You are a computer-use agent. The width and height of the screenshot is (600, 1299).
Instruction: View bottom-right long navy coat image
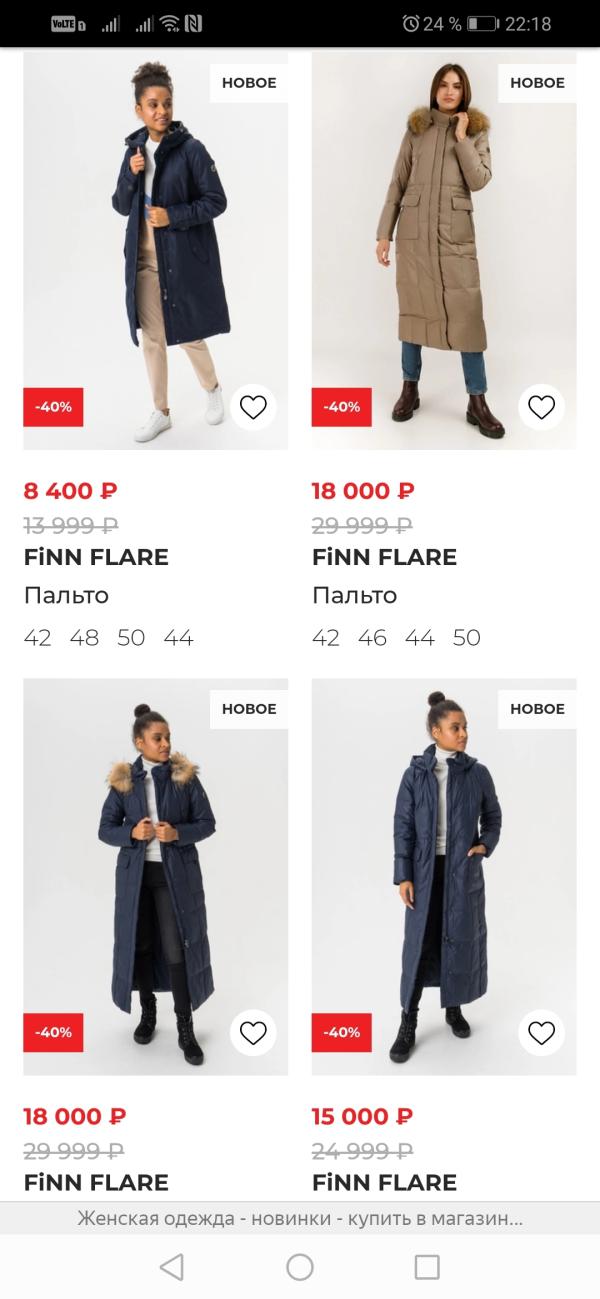pyautogui.click(x=443, y=876)
